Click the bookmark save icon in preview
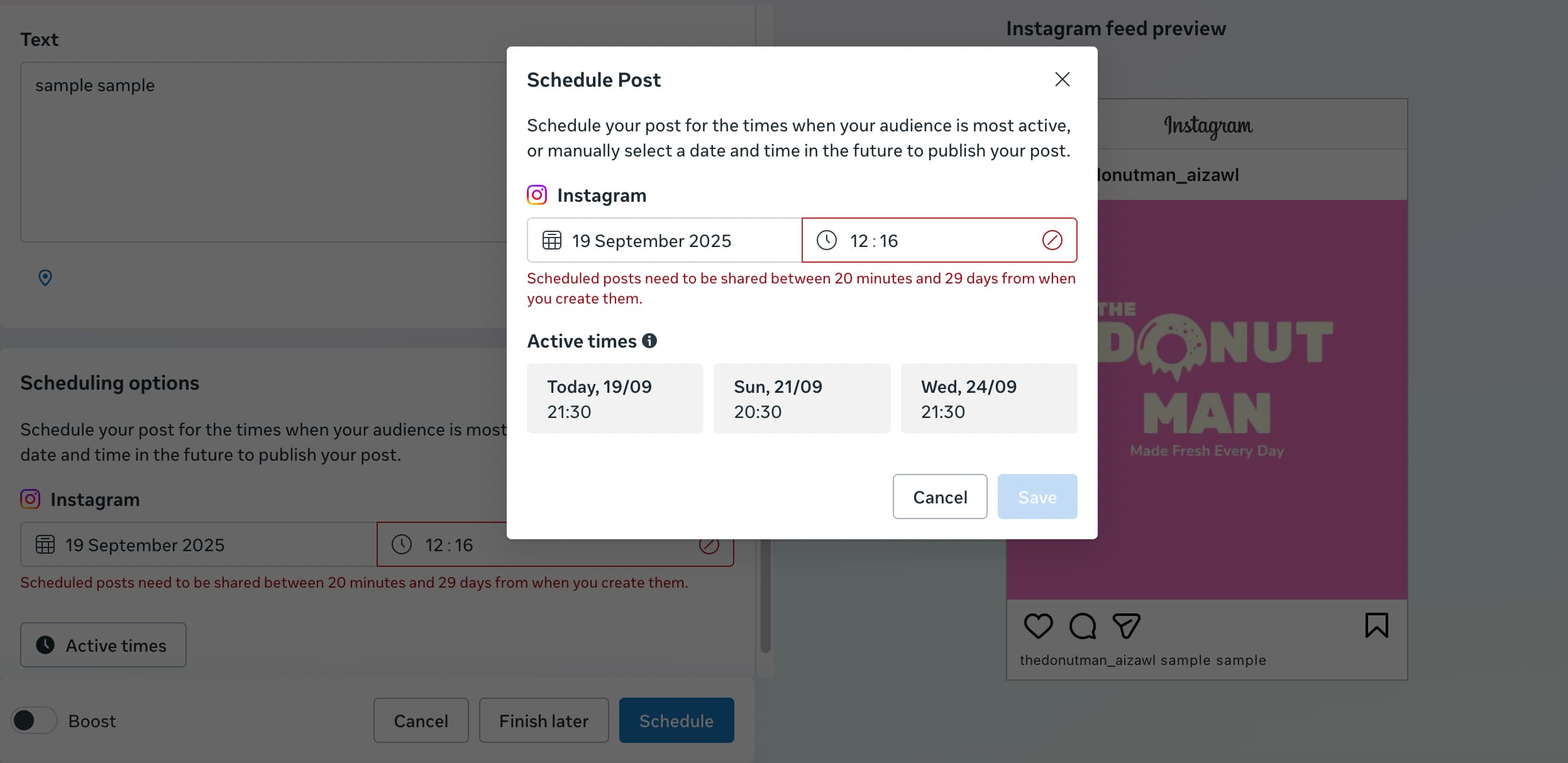 coord(1376,625)
